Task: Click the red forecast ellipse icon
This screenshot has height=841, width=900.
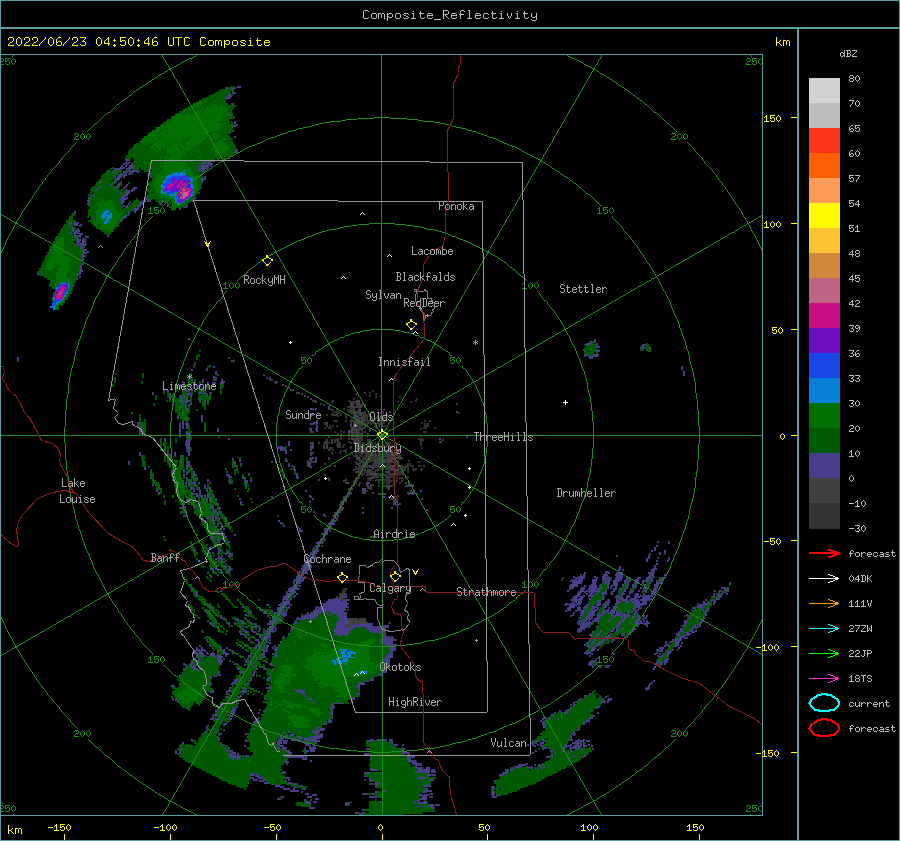Action: pyautogui.click(x=824, y=728)
